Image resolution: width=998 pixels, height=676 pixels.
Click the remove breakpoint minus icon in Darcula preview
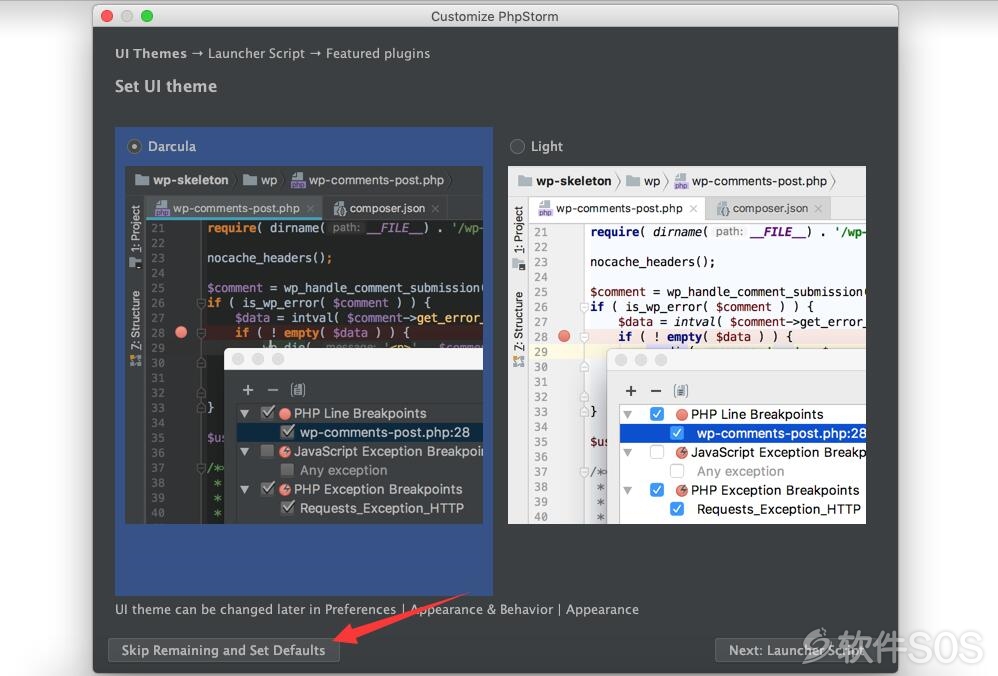point(273,390)
